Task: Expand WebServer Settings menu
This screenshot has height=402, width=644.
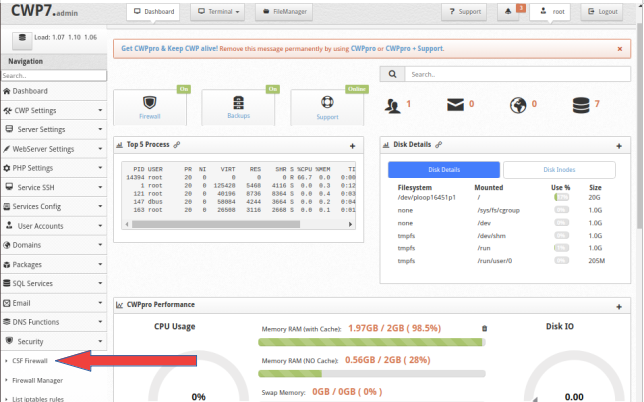Action: 54,149
